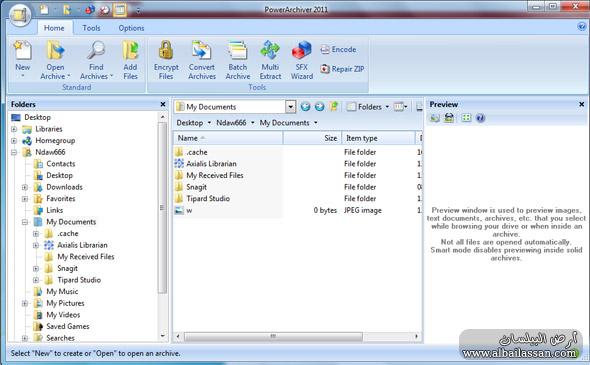
Task: Click the print icon in Preview toolbar
Action: [449, 118]
